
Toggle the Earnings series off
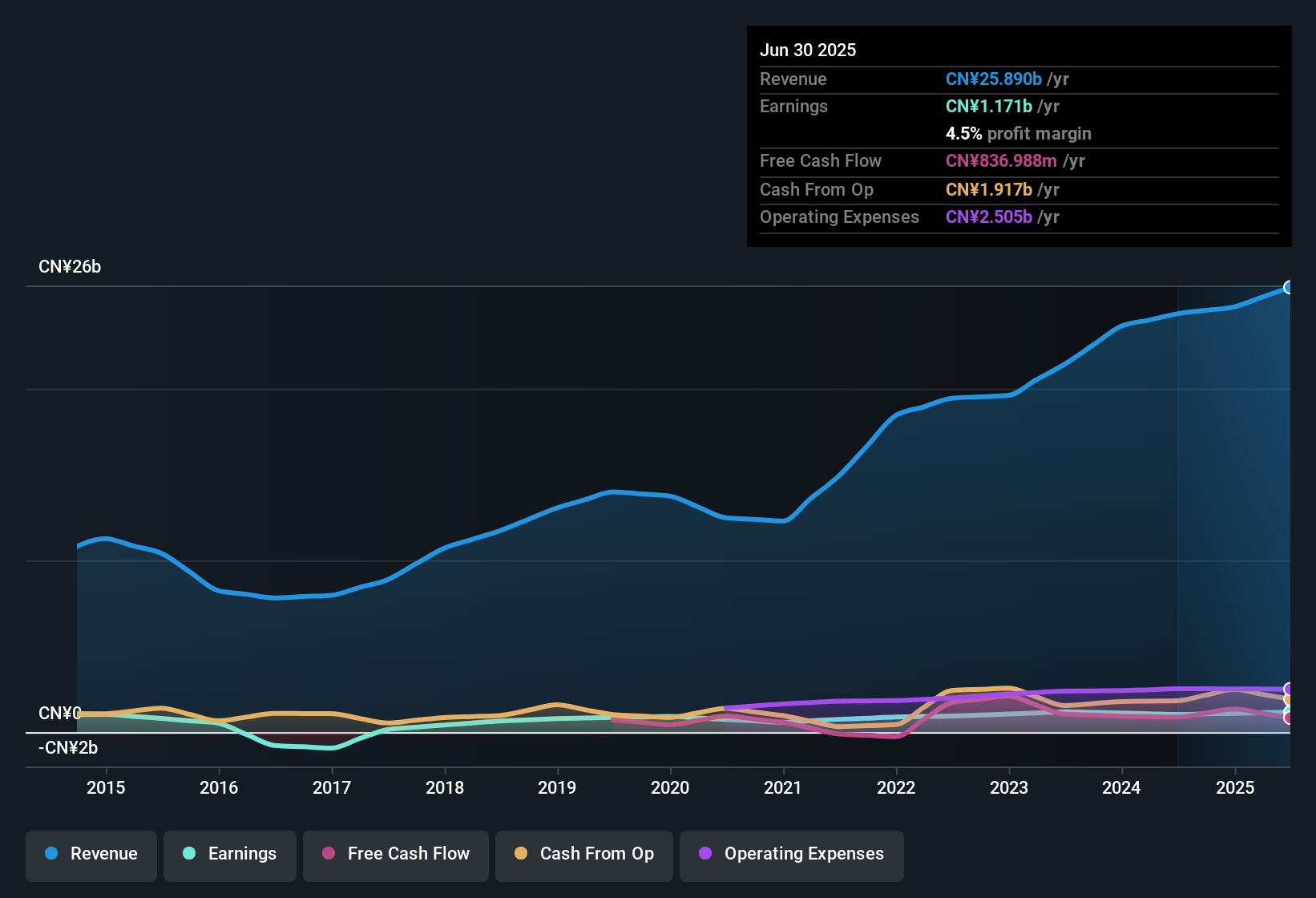click(x=230, y=854)
